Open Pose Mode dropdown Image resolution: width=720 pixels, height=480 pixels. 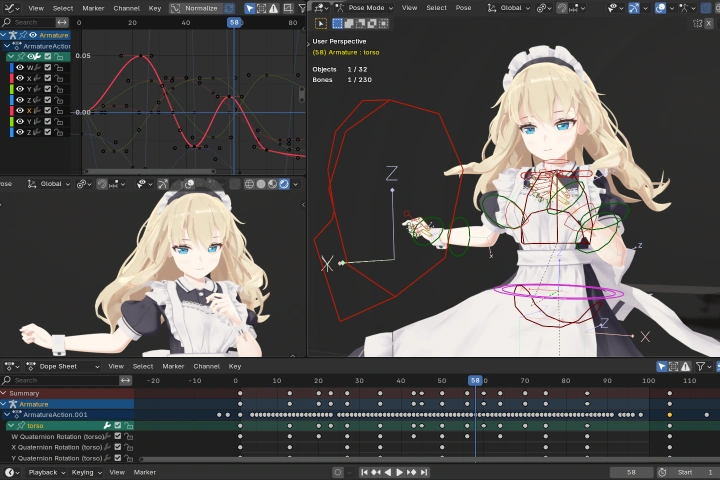pyautogui.click(x=364, y=8)
